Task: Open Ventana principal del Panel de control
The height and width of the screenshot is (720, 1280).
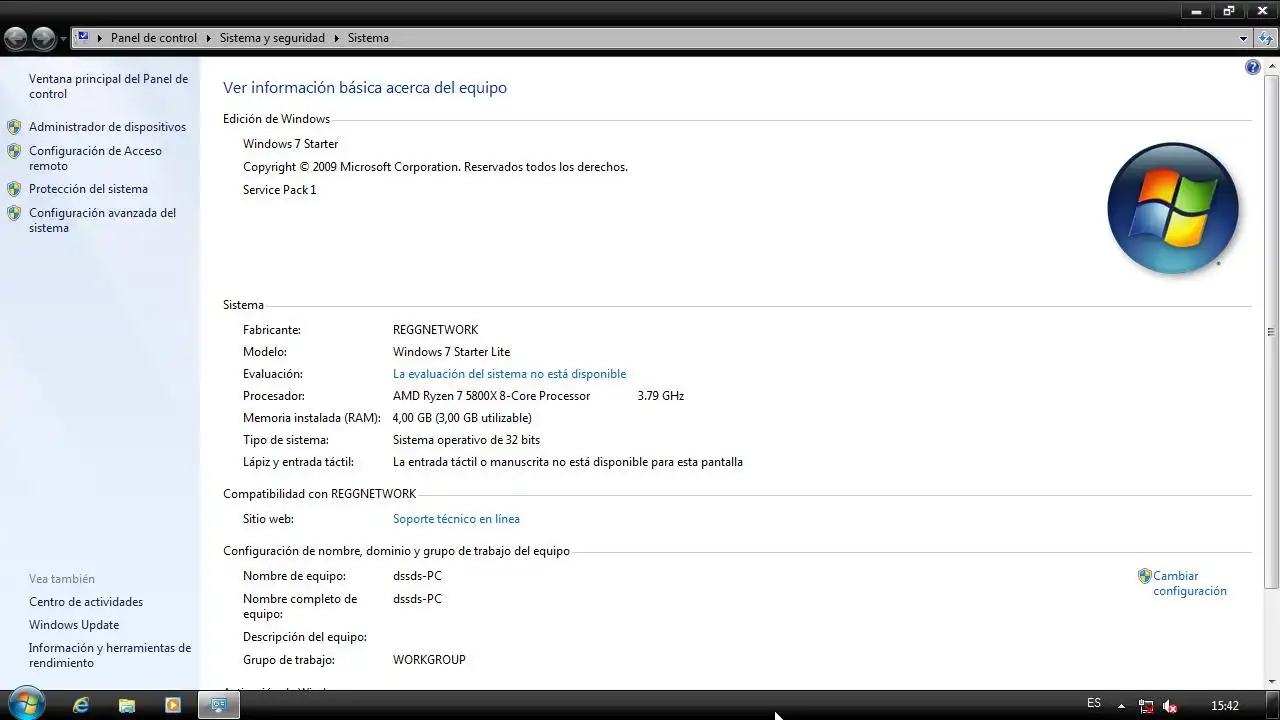Action: tap(108, 86)
